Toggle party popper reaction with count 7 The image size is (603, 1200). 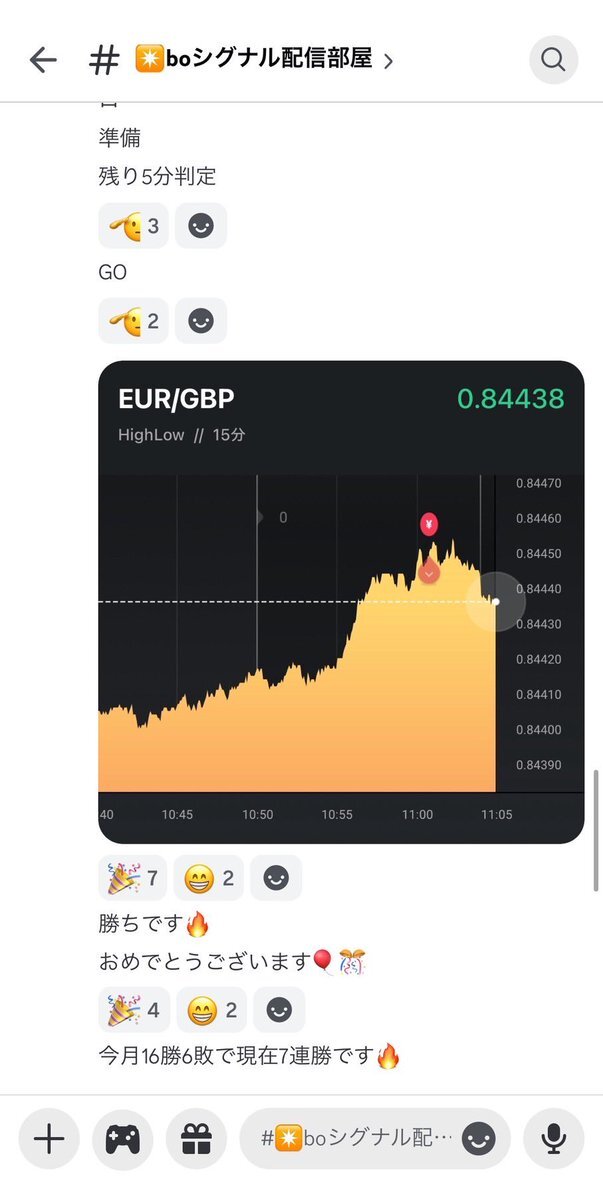pyautogui.click(x=133, y=878)
